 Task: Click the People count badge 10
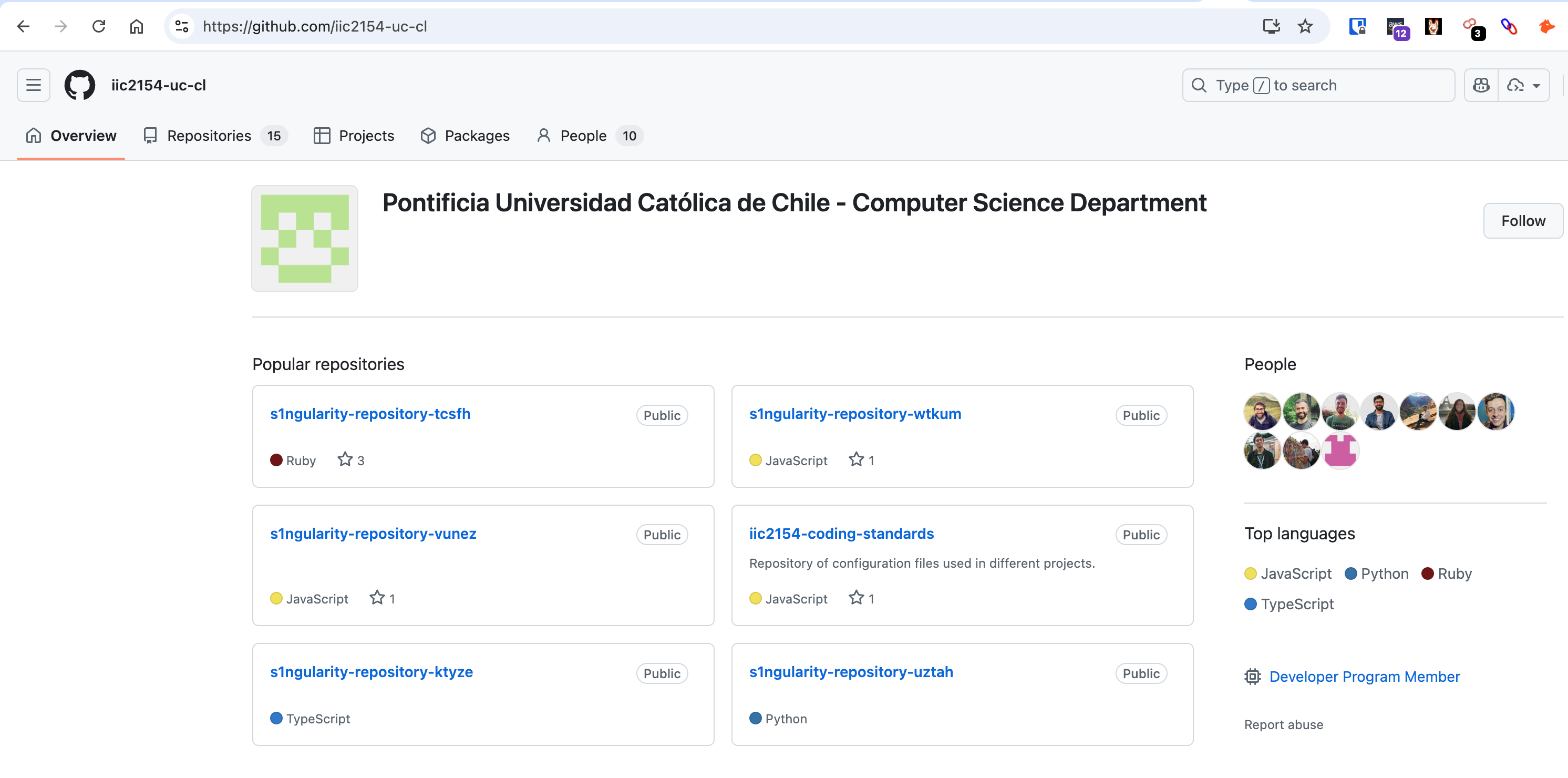(x=630, y=136)
